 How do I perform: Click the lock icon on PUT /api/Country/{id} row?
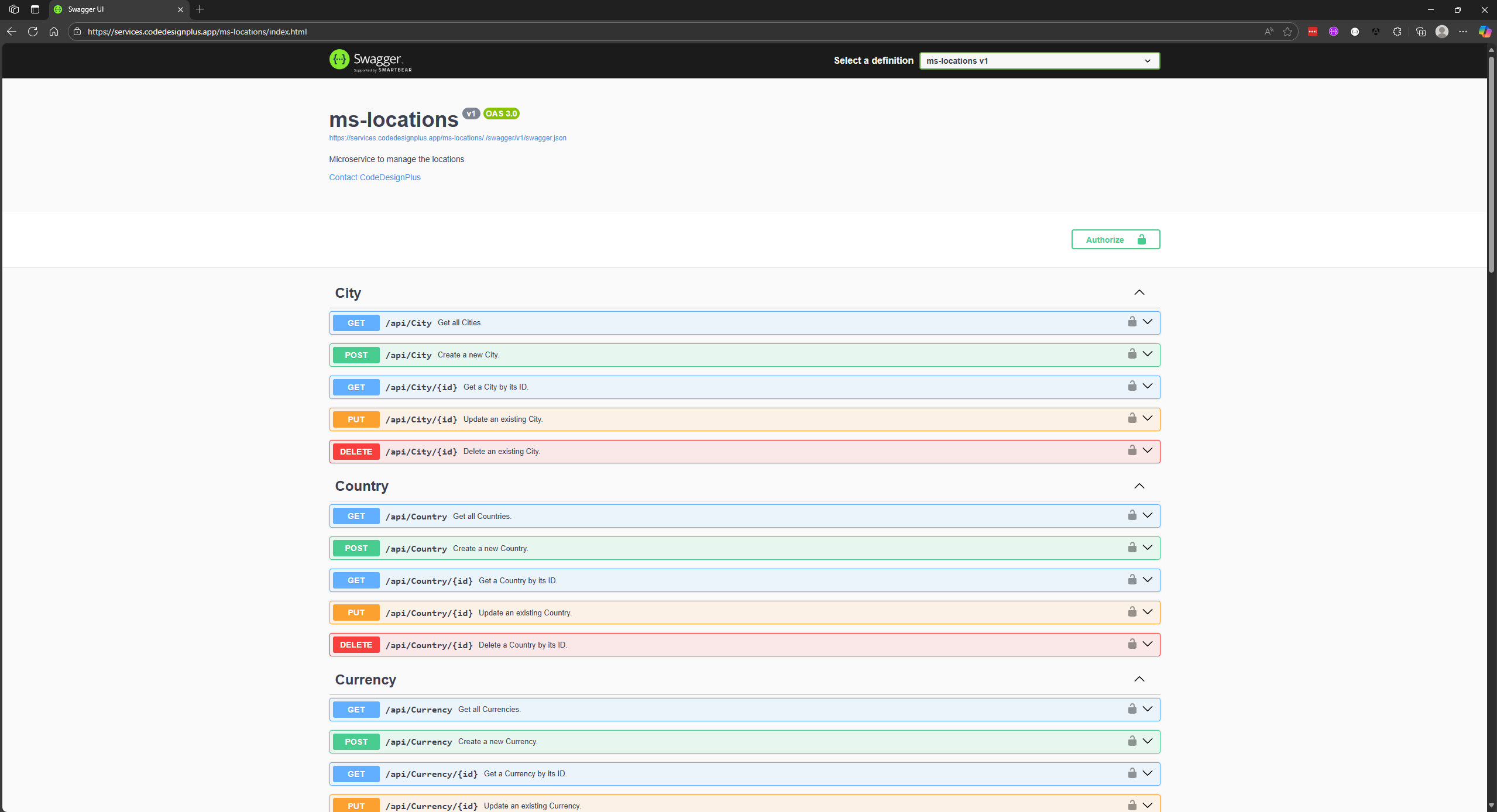pyautogui.click(x=1132, y=612)
